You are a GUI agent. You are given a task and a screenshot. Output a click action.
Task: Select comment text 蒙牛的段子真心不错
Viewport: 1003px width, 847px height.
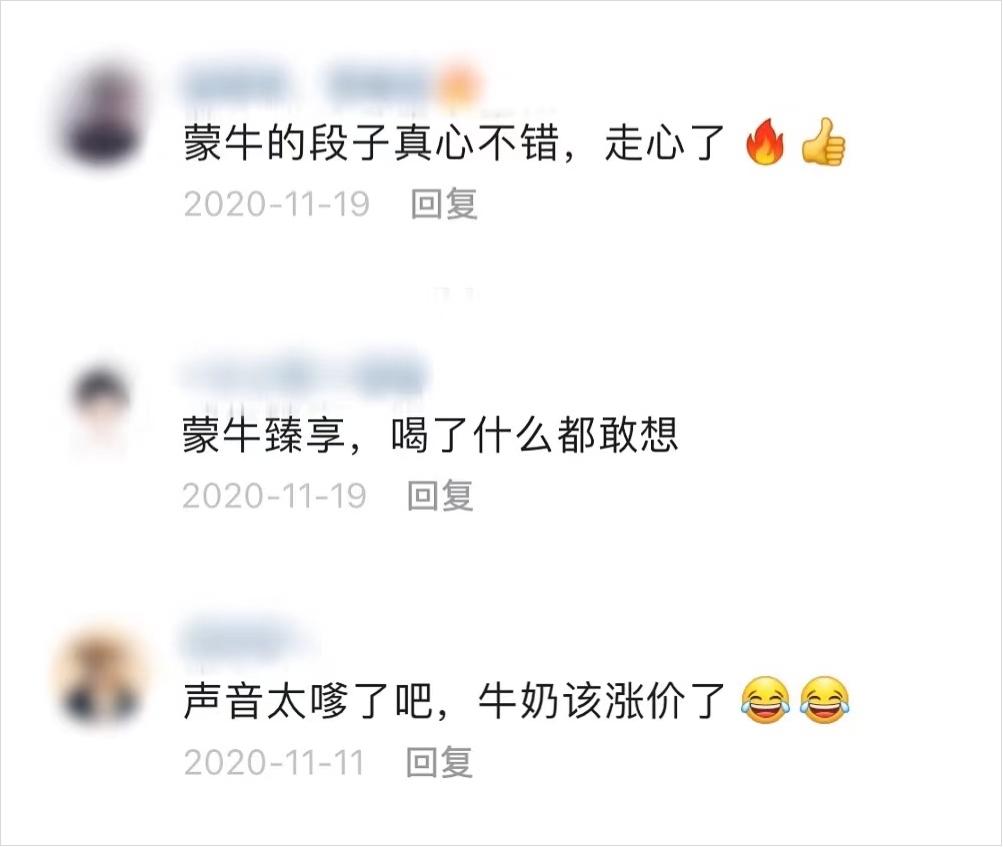tap(371, 143)
